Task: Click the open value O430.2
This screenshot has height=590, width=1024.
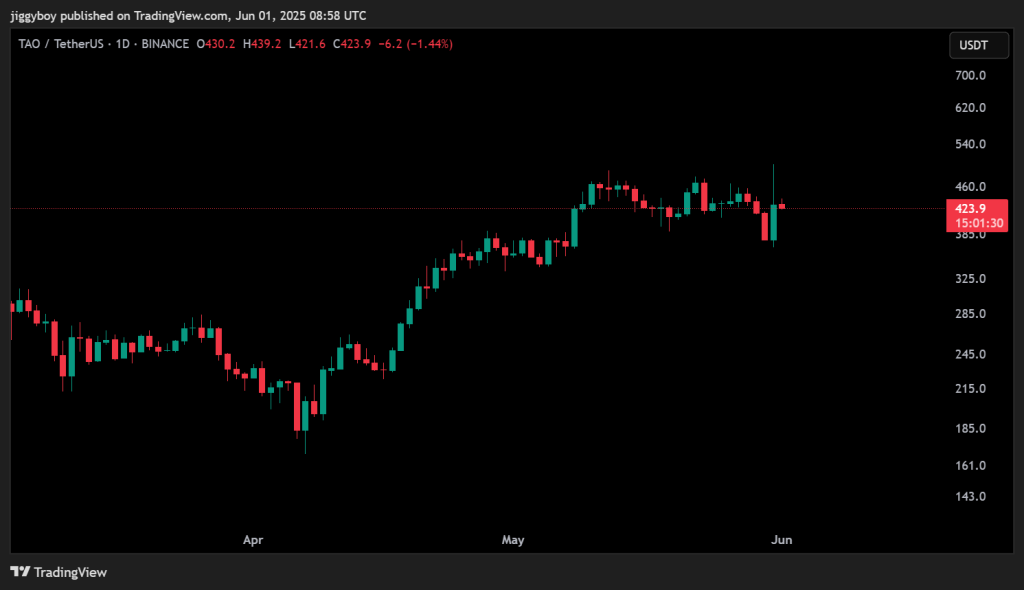Action: pyautogui.click(x=216, y=44)
